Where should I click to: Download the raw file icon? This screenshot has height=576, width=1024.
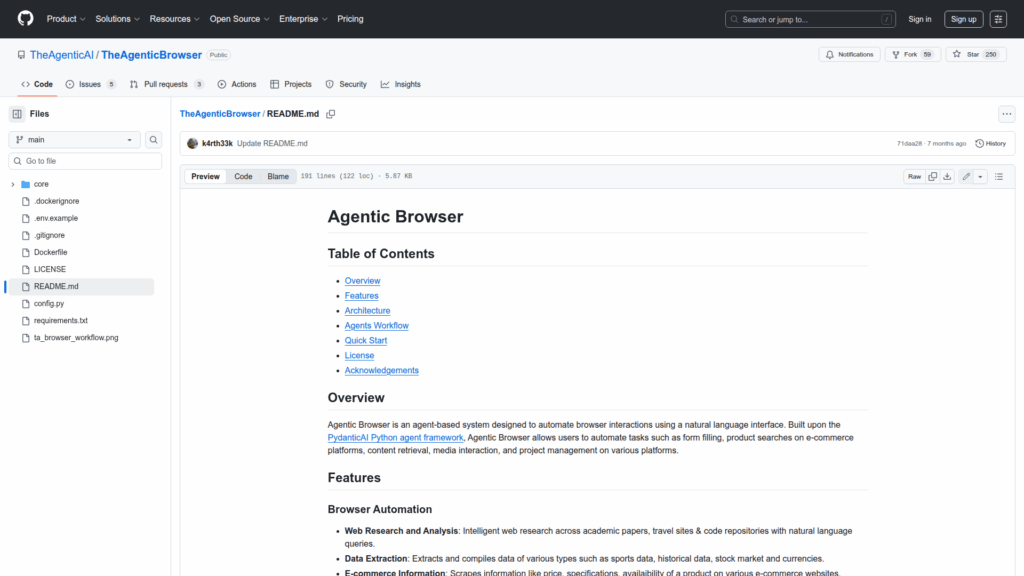[x=947, y=176]
